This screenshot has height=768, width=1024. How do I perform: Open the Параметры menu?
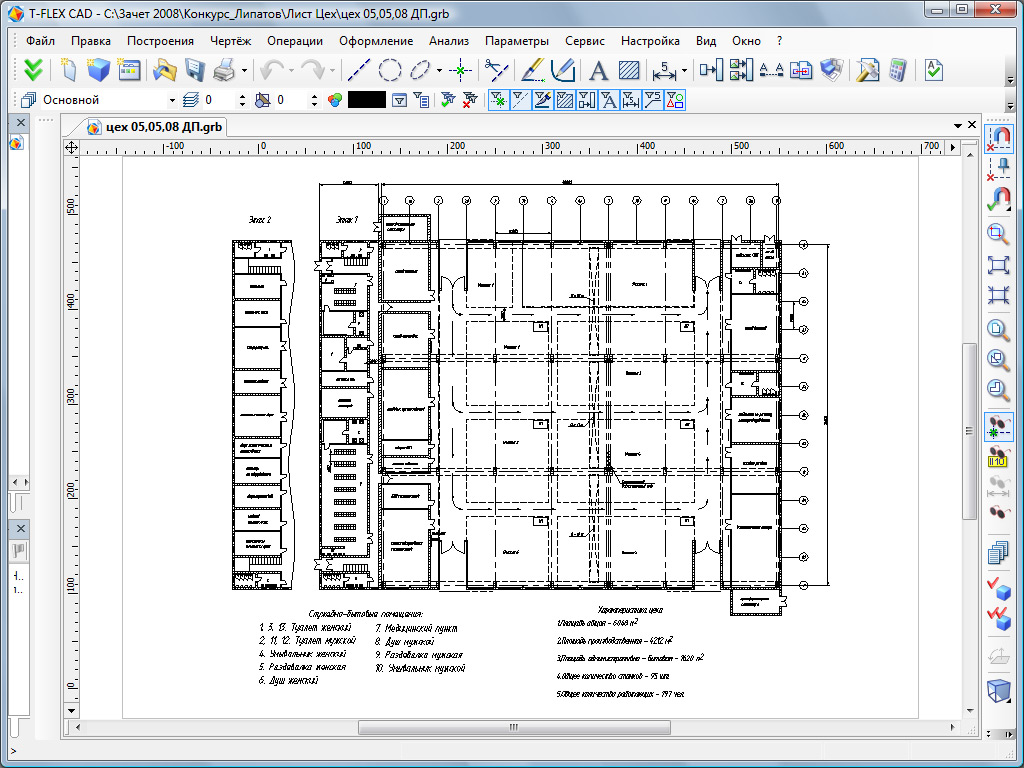pyautogui.click(x=516, y=41)
